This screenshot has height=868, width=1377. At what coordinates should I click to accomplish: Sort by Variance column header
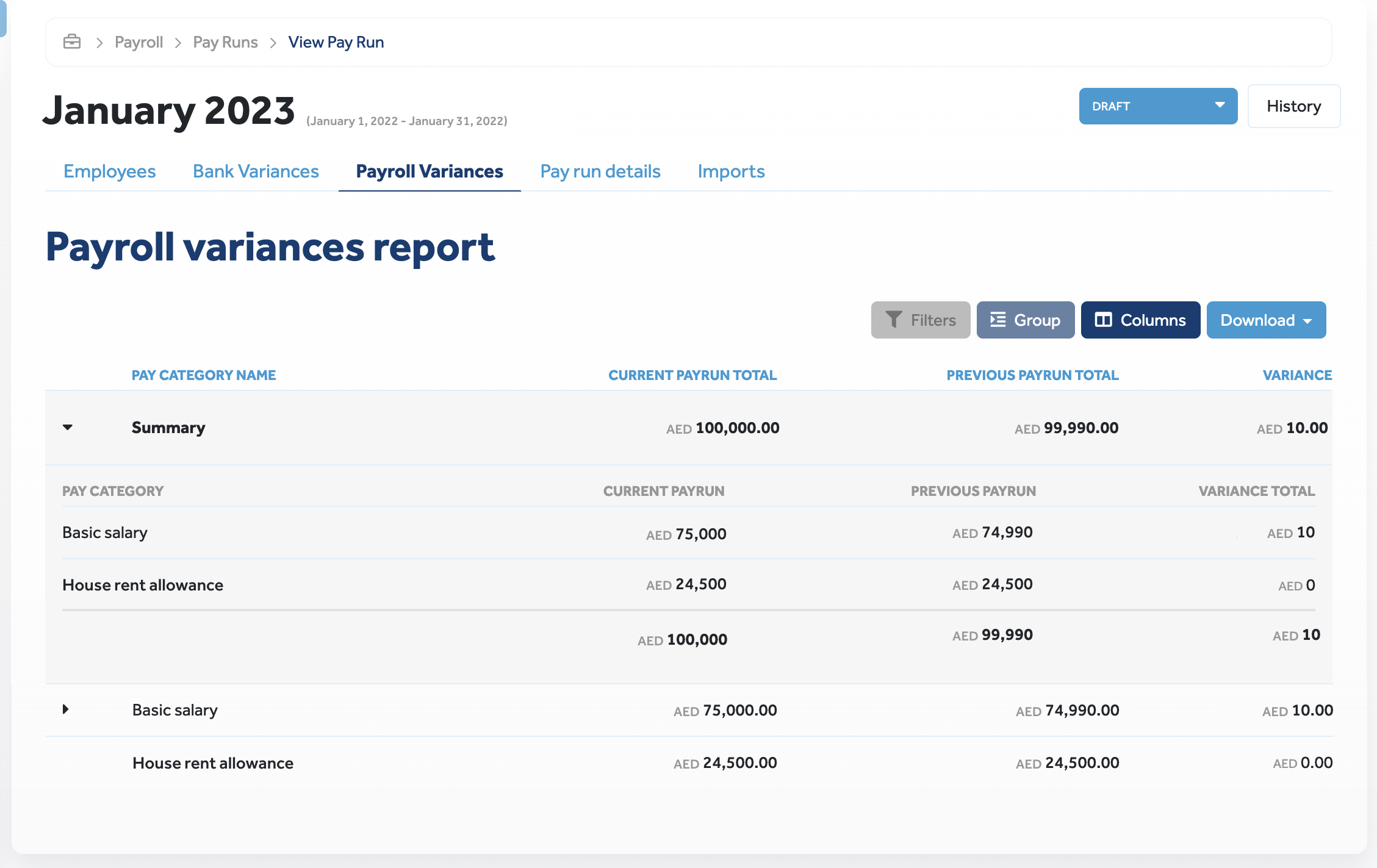click(x=1296, y=375)
